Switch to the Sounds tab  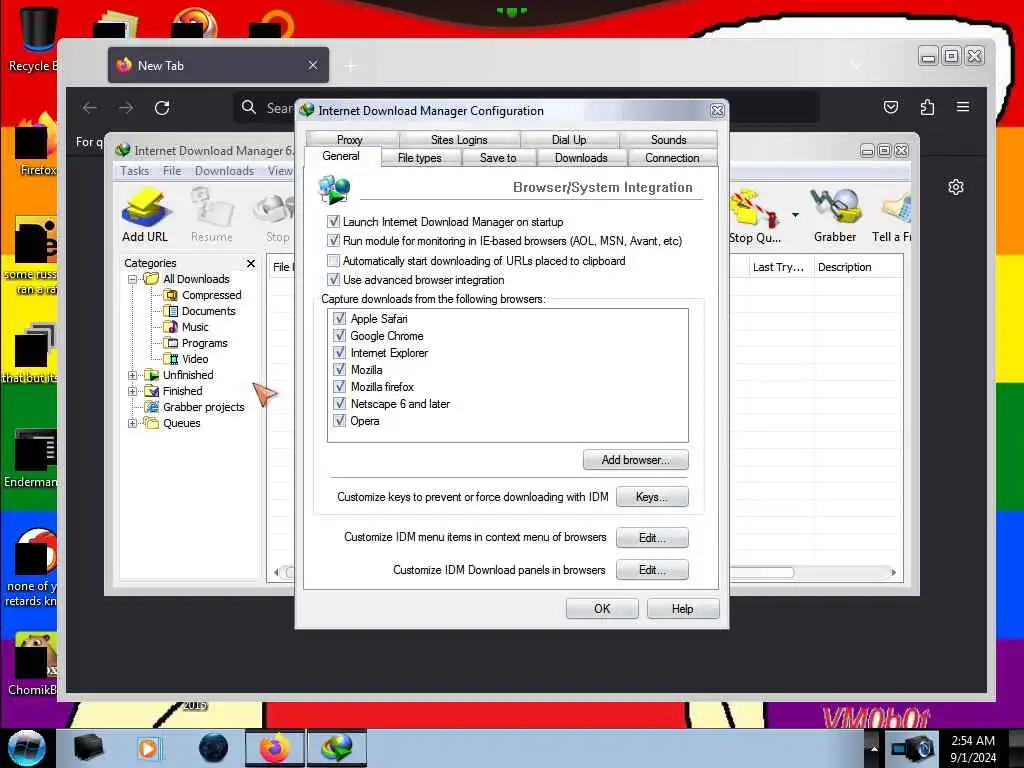click(668, 139)
